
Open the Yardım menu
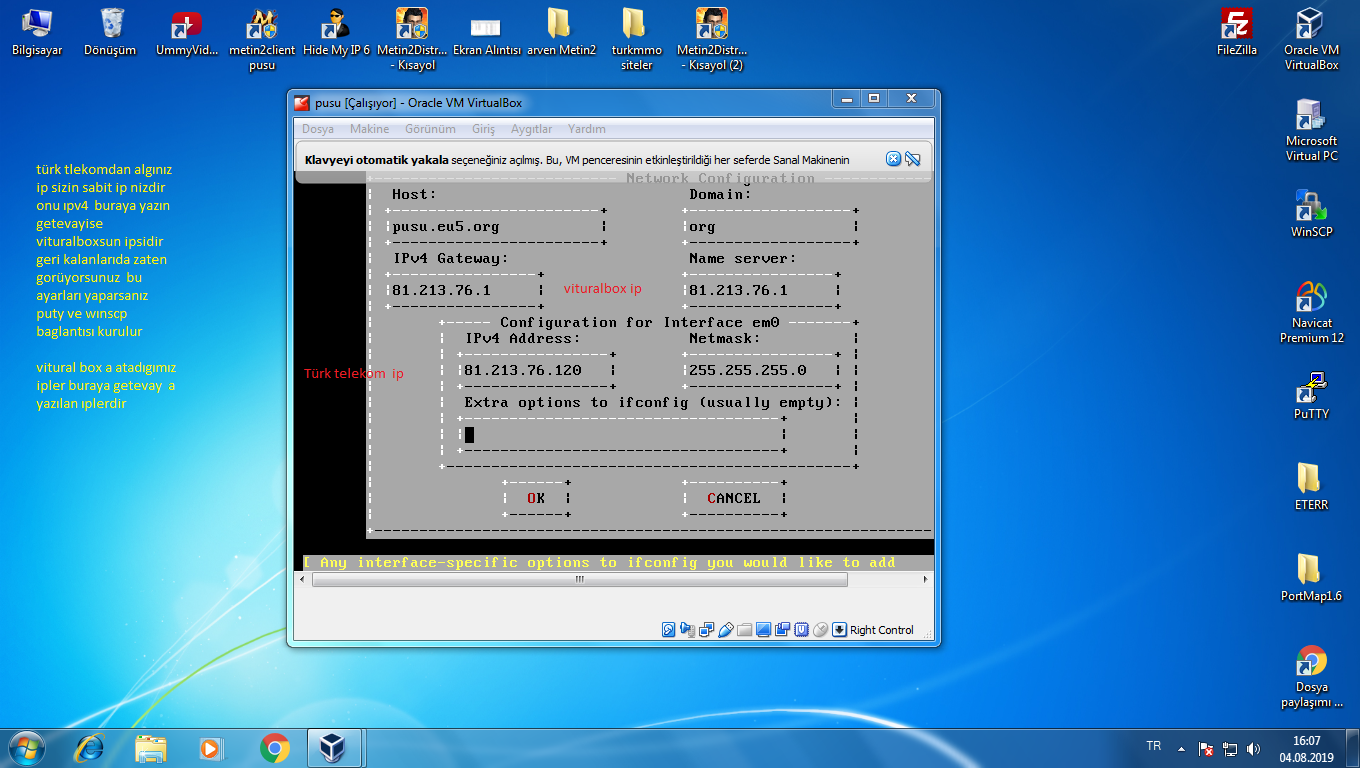tap(587, 129)
